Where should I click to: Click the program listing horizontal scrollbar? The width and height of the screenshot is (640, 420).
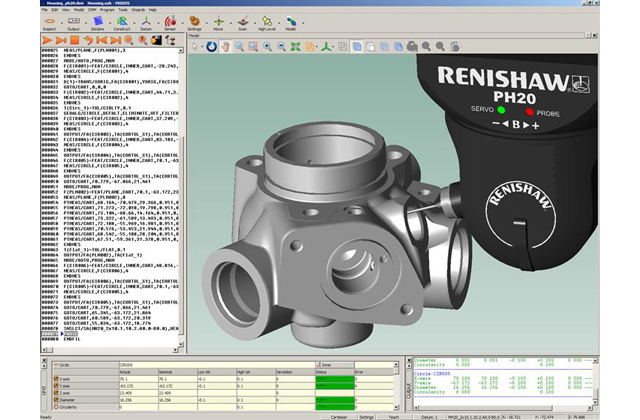[111, 350]
